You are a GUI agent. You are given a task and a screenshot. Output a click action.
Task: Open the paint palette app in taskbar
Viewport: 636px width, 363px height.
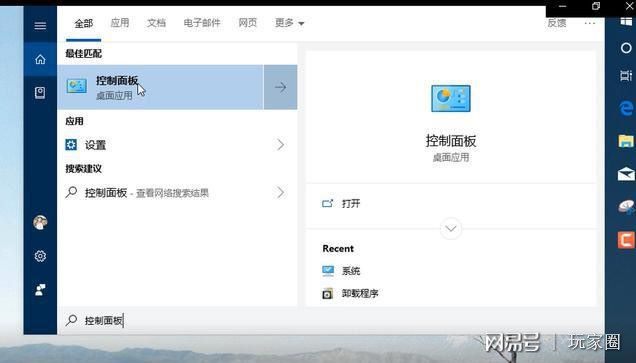click(x=627, y=207)
